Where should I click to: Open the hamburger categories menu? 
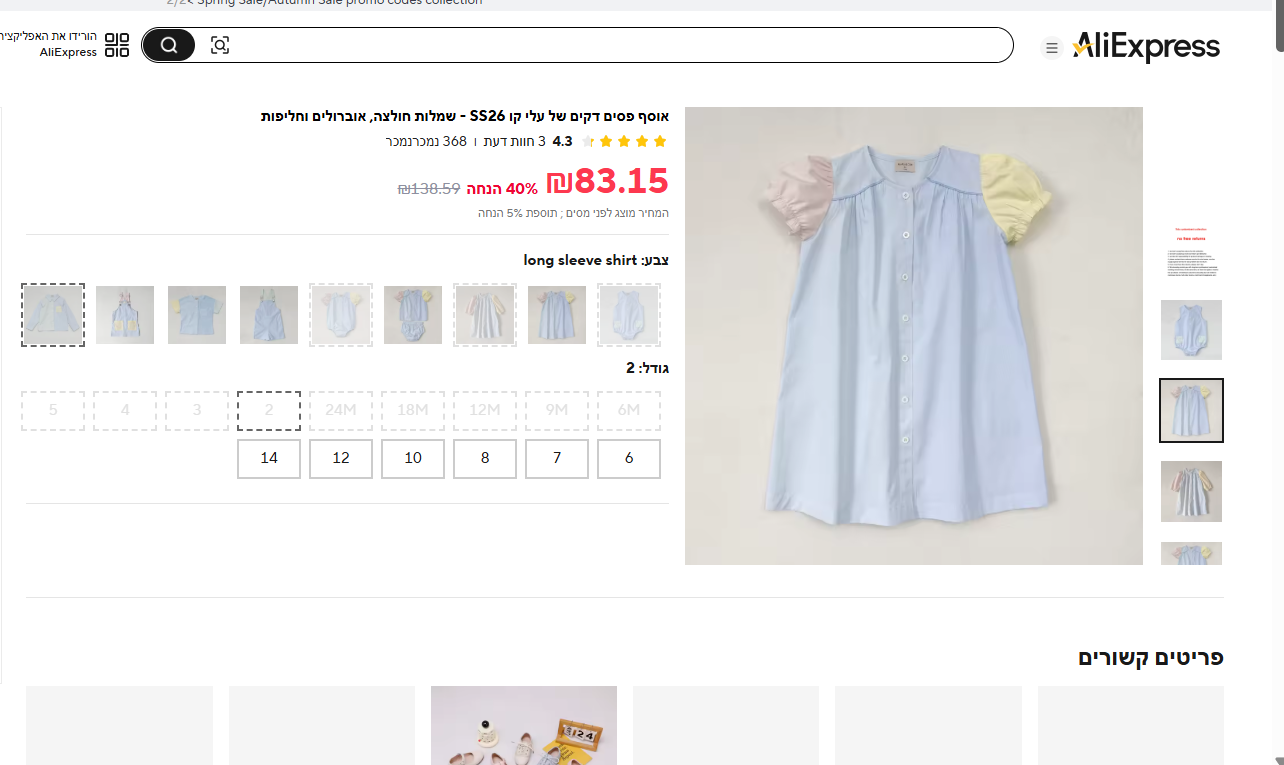click(x=1051, y=47)
